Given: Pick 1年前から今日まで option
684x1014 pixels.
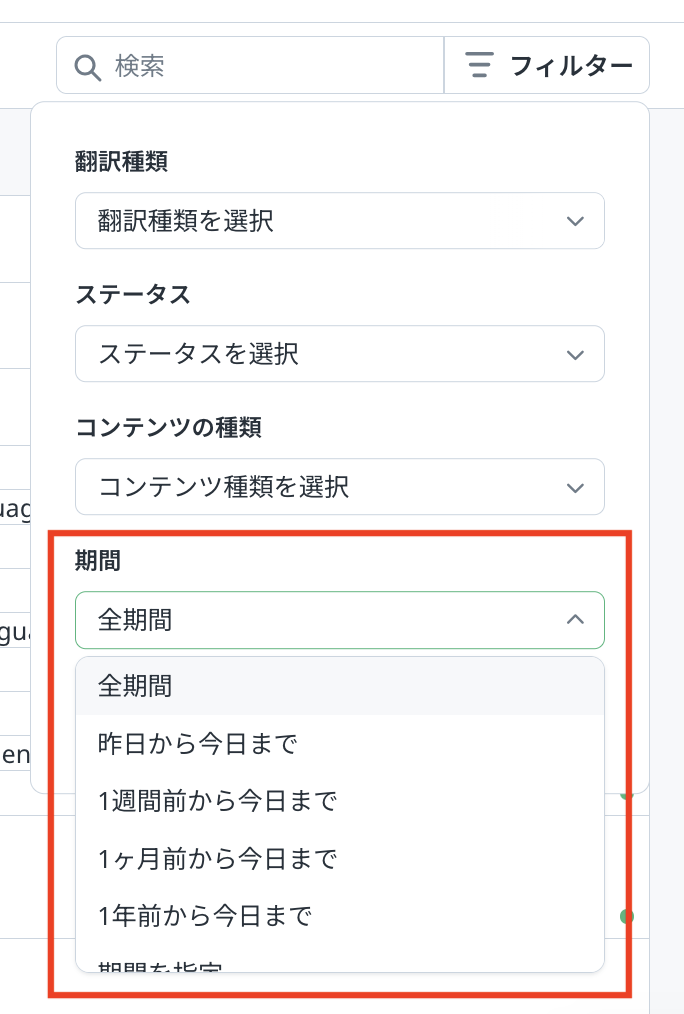Looking at the screenshot, I should click(340, 916).
